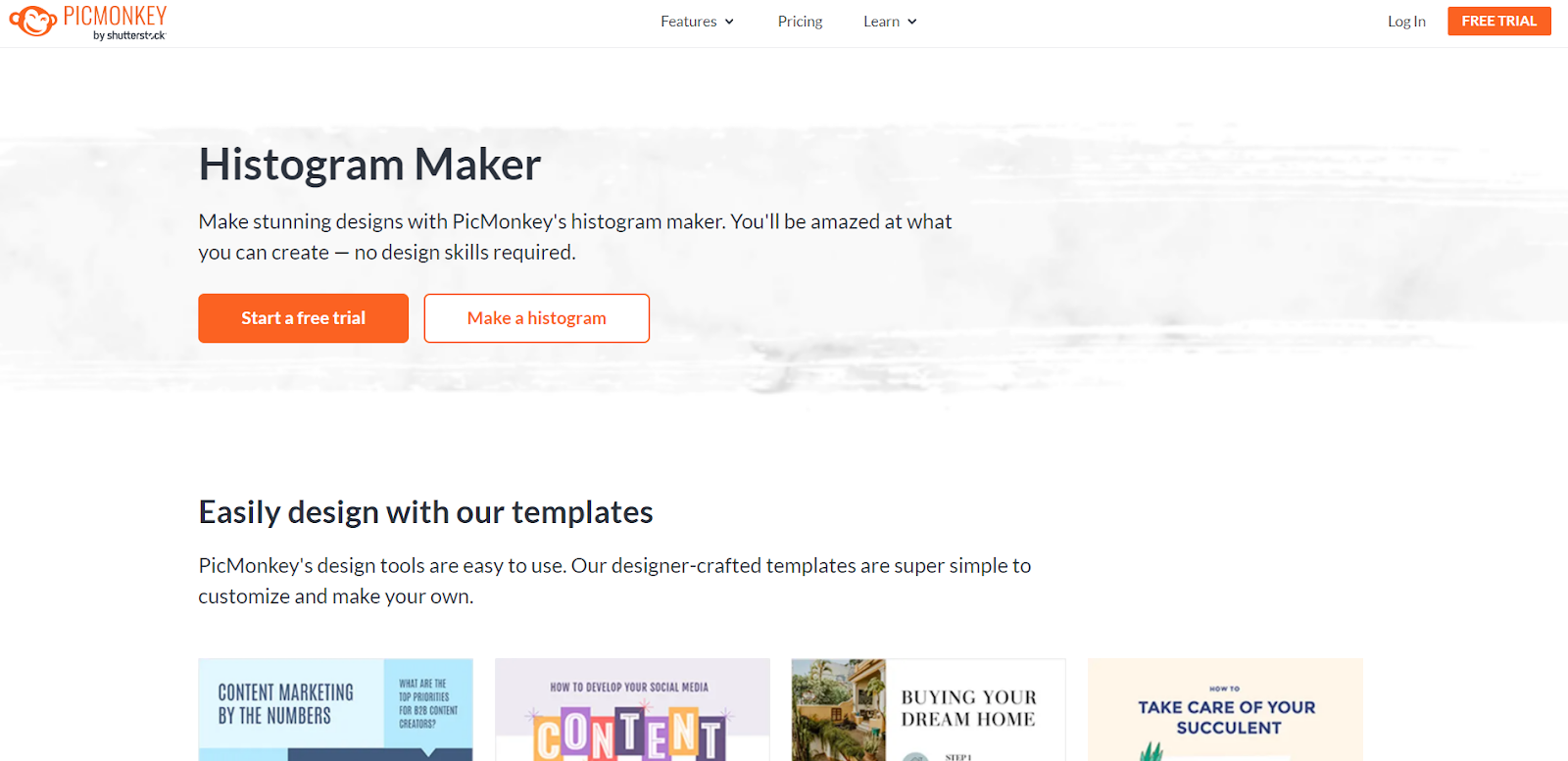
Task: Expand the Learn dropdown chevron
Action: click(x=912, y=22)
